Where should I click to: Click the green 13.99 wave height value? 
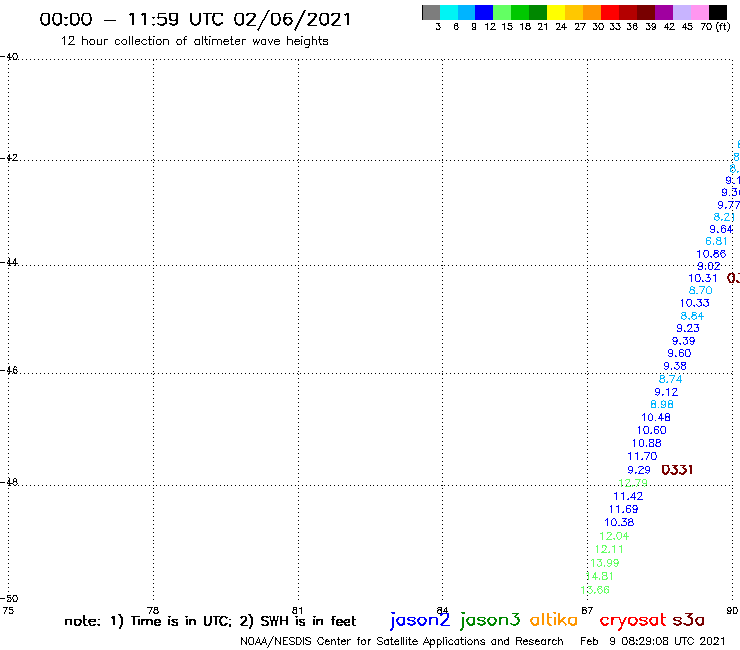605,563
